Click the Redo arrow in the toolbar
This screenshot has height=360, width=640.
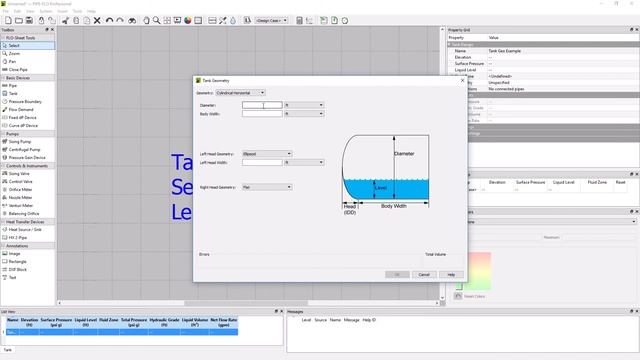pyautogui.click(x=120, y=20)
